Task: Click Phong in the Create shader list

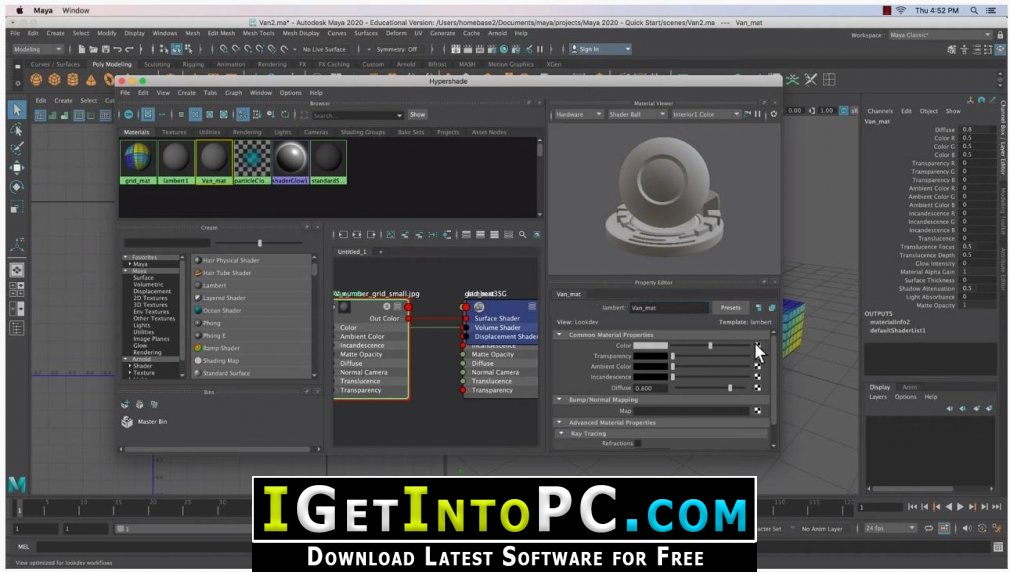Action: point(212,323)
